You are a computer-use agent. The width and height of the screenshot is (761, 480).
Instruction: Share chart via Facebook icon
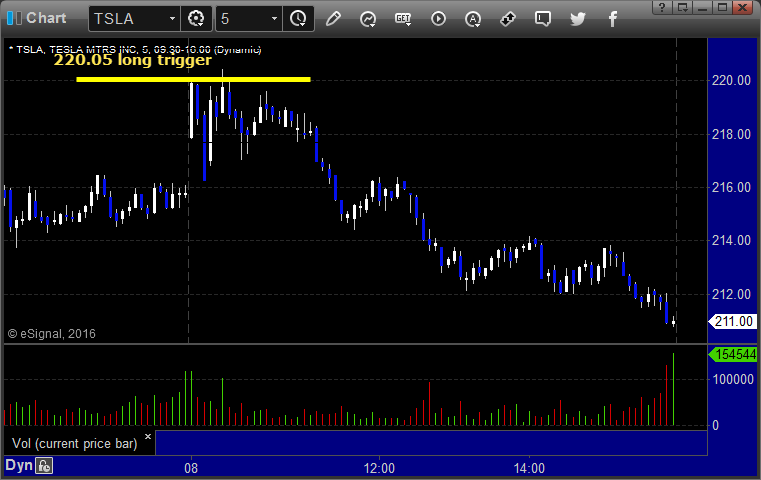tap(613, 19)
